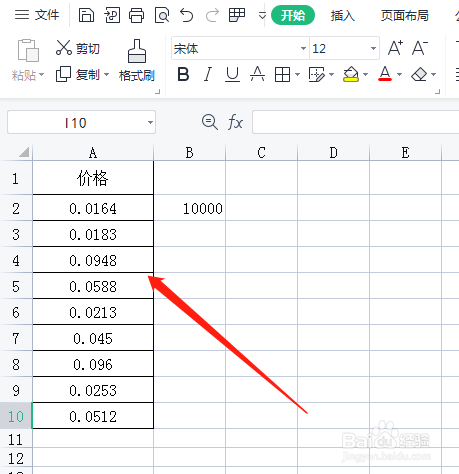Click the 格式刷 format painter
The image size is (459, 474).
(137, 60)
